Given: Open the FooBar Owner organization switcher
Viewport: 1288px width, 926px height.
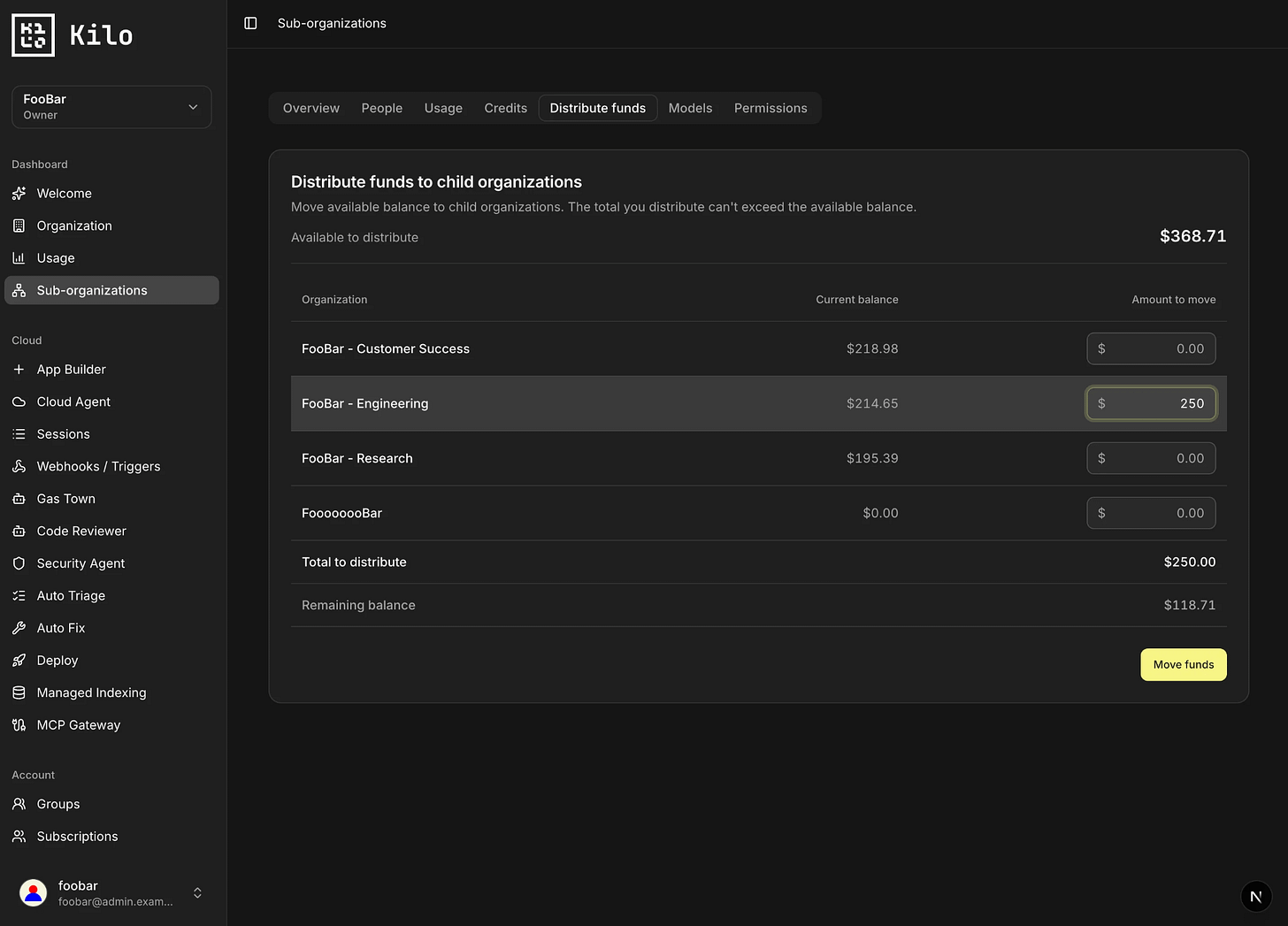Looking at the screenshot, I should point(111,107).
